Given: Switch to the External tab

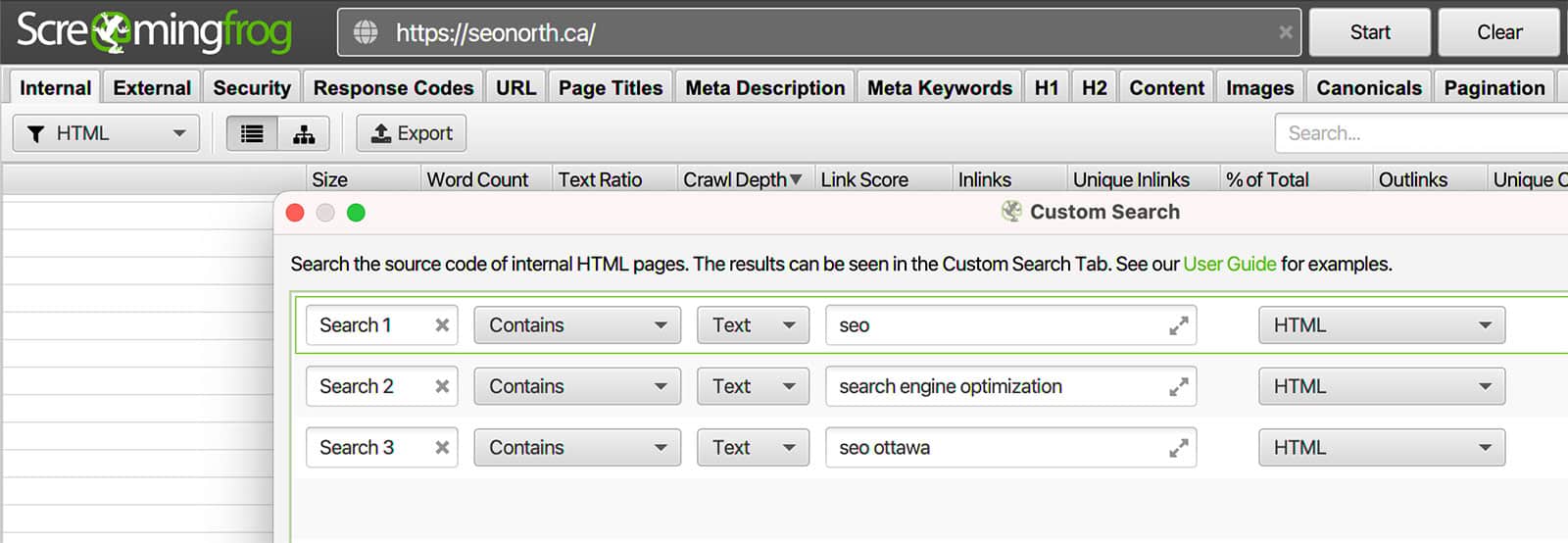Looking at the screenshot, I should [152, 87].
